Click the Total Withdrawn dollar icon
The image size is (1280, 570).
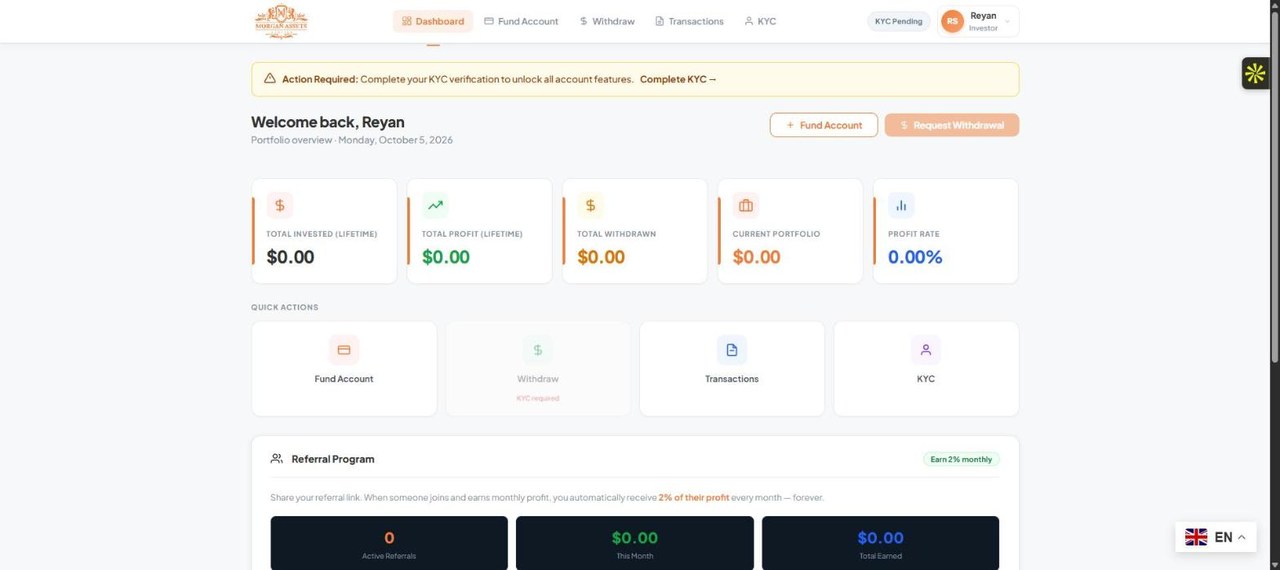click(590, 205)
